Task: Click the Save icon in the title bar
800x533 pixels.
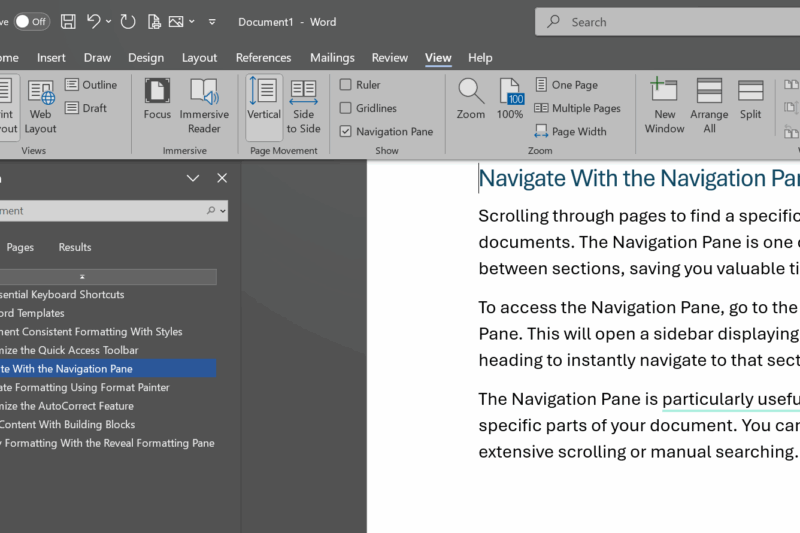Action: click(68, 22)
